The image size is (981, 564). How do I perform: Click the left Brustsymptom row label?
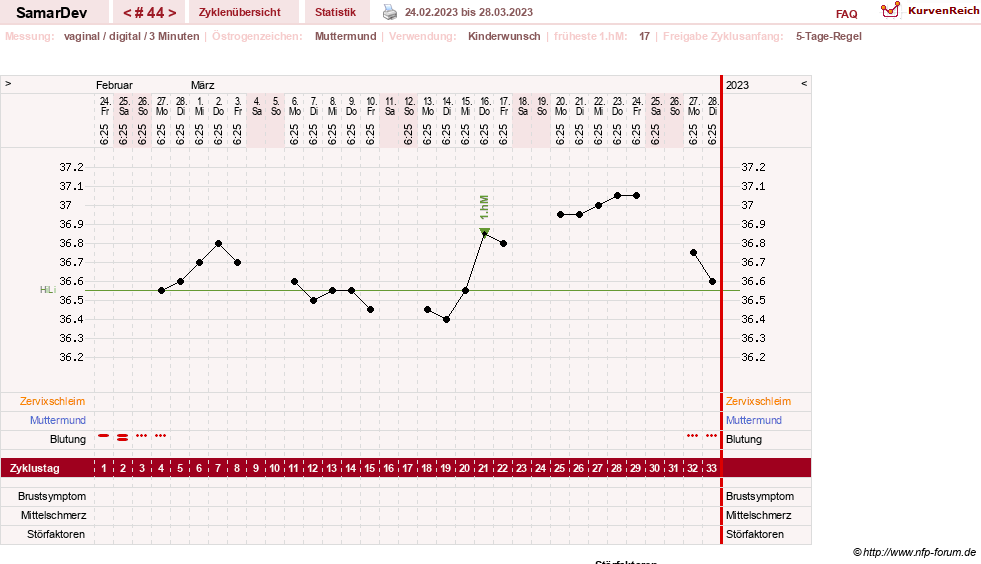[x=52, y=496]
